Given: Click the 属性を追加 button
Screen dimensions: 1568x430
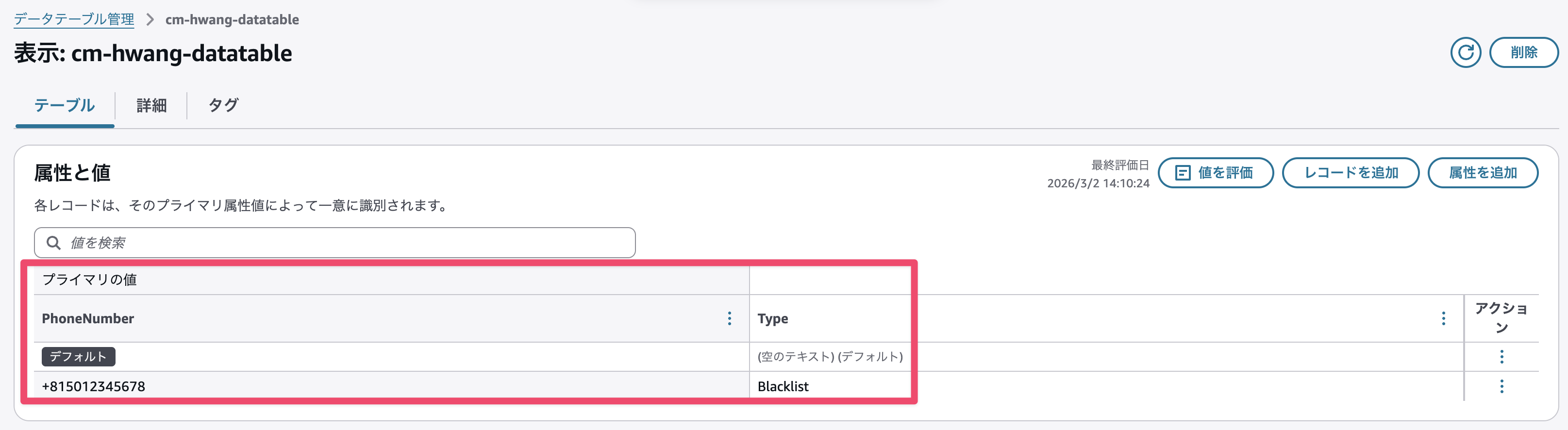Looking at the screenshot, I should [1483, 173].
